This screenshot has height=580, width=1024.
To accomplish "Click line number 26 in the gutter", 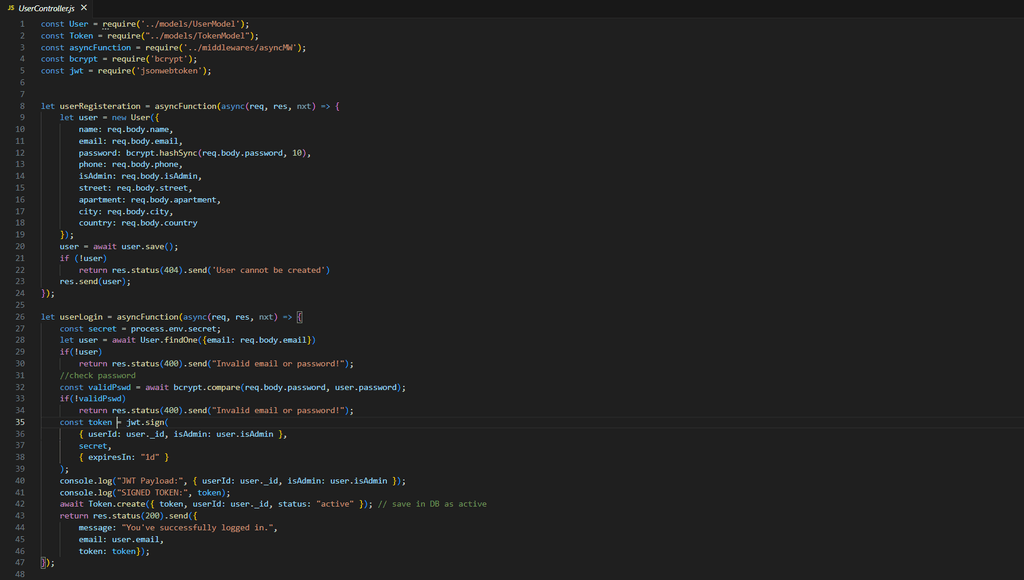I will pyautogui.click(x=20, y=317).
